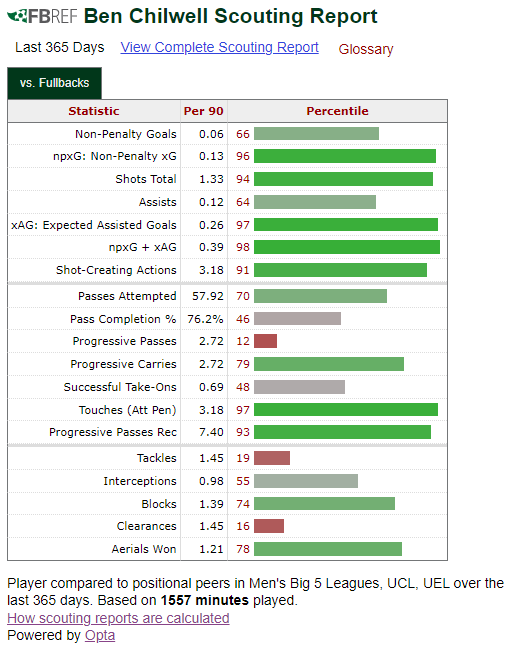Select the Shot-Creating Actions statistic label

116,270
